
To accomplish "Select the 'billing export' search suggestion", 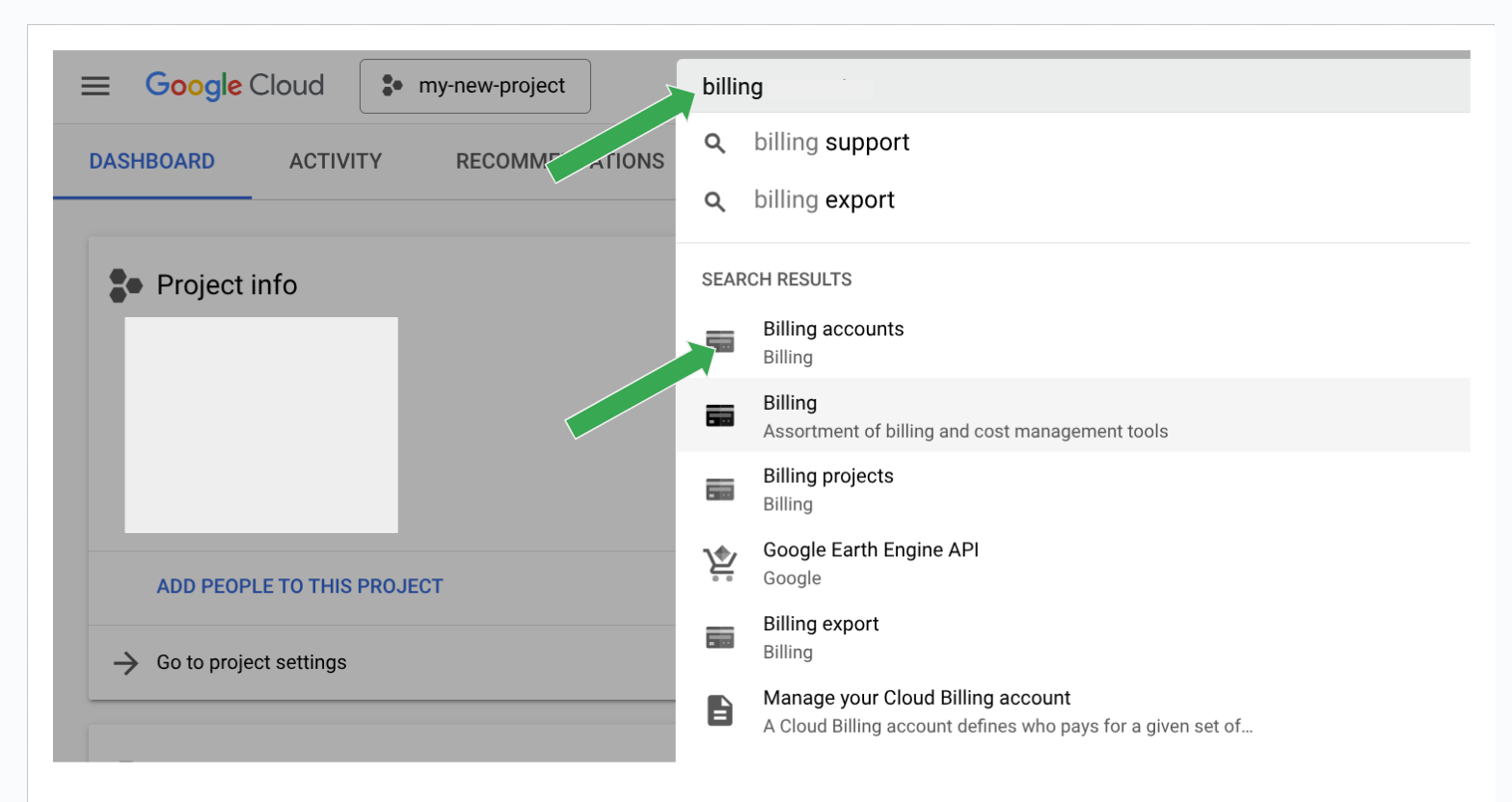I will pyautogui.click(x=824, y=200).
